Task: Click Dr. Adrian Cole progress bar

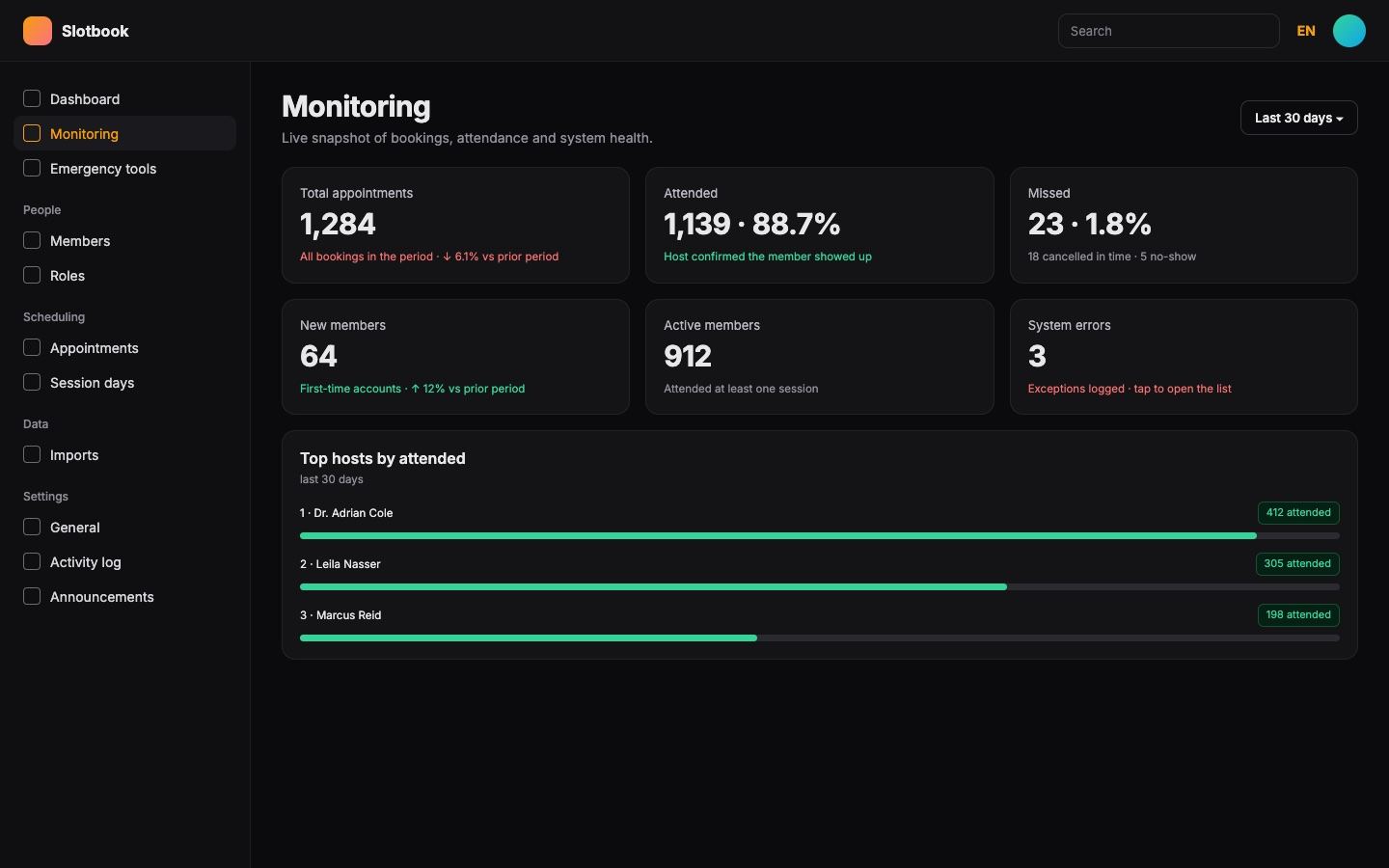Action: [820, 535]
